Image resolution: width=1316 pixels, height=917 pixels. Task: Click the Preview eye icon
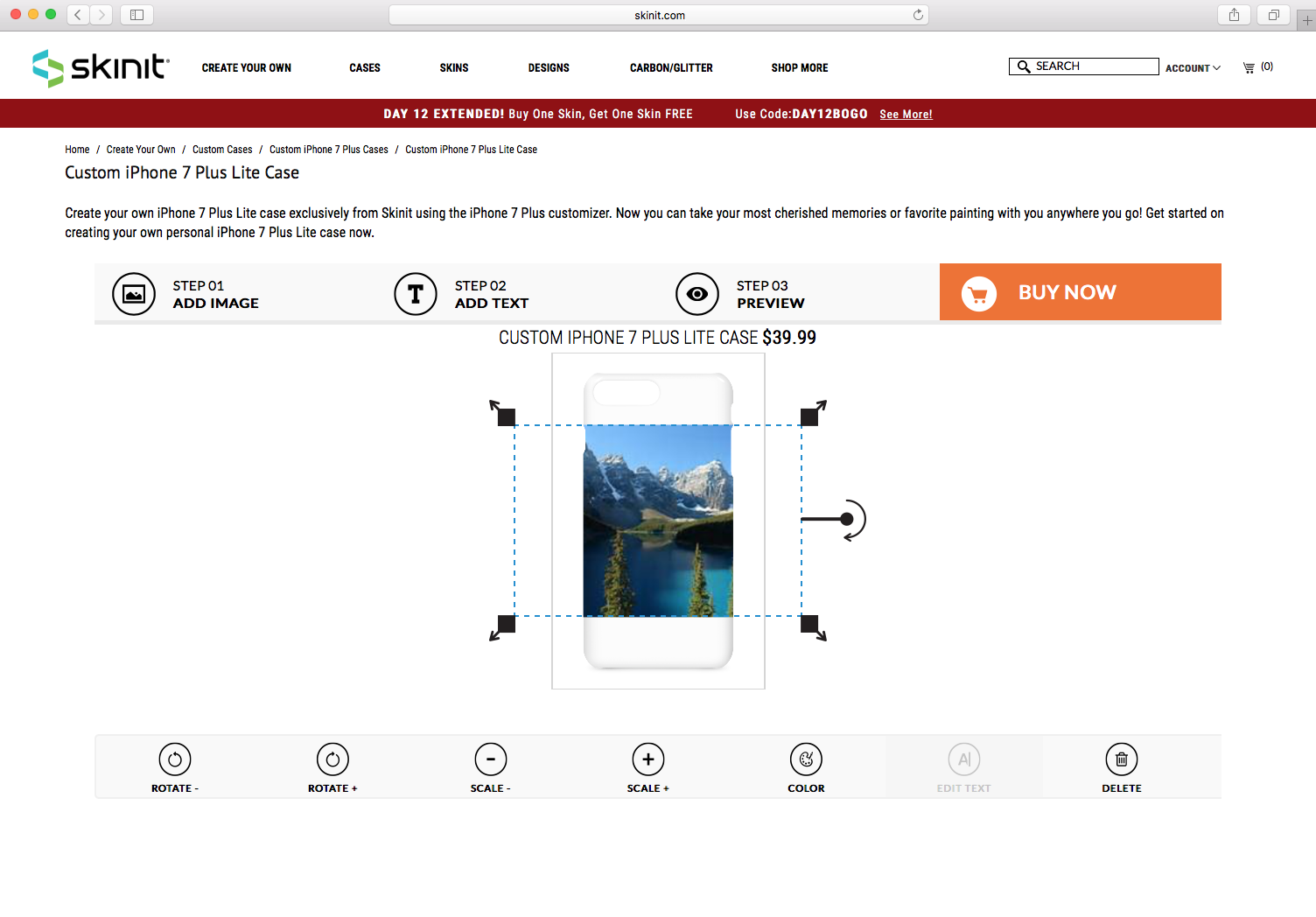click(x=697, y=294)
